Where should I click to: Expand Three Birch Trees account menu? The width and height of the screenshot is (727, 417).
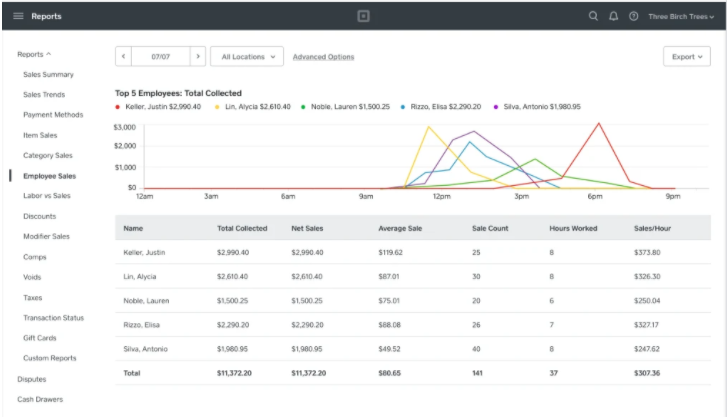pos(681,17)
